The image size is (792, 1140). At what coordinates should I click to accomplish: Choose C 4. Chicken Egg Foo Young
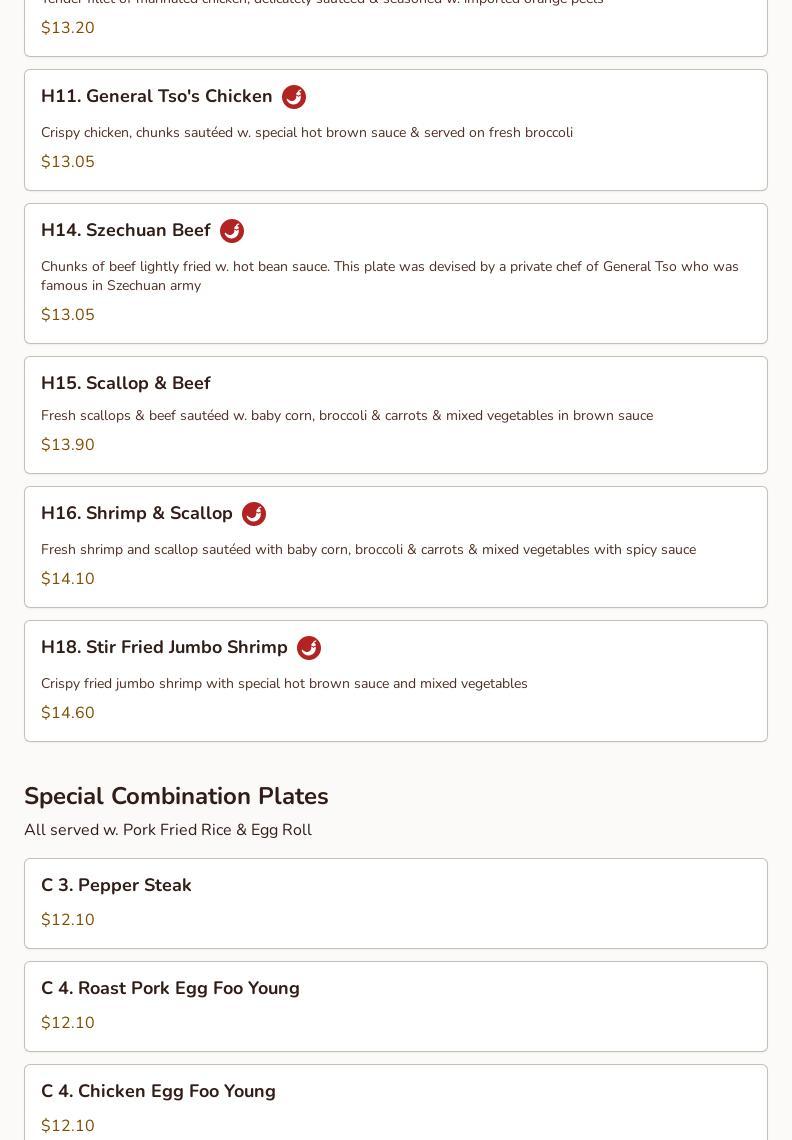pos(396,1102)
